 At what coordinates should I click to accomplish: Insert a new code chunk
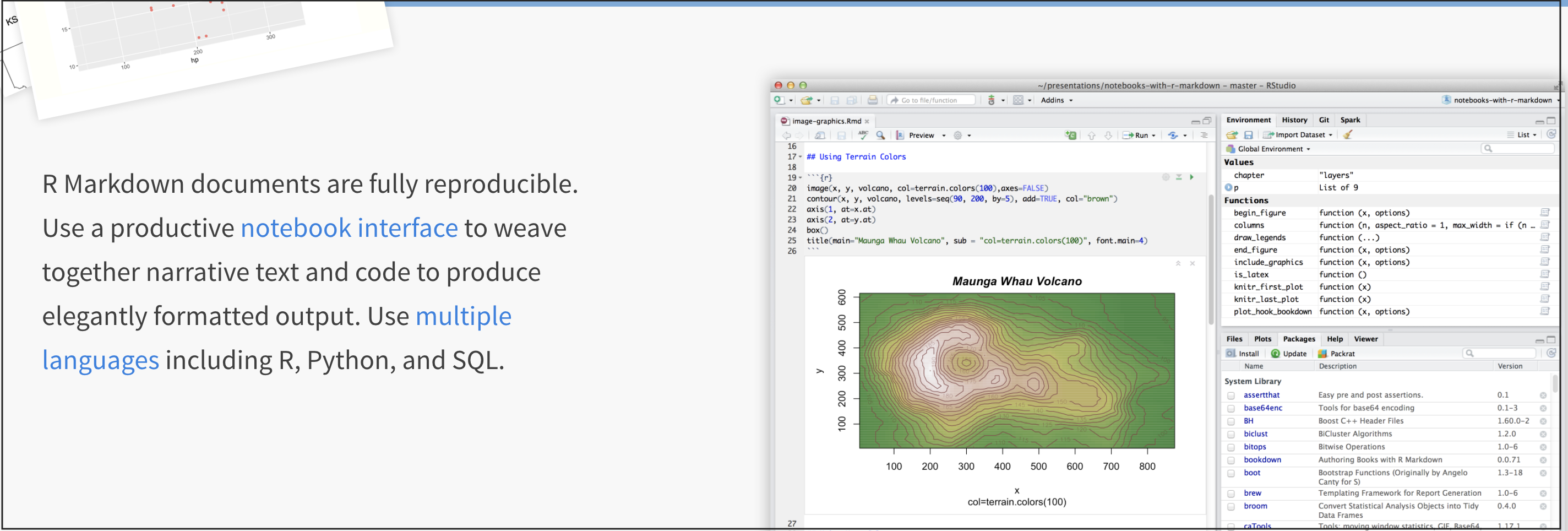coord(1070,135)
